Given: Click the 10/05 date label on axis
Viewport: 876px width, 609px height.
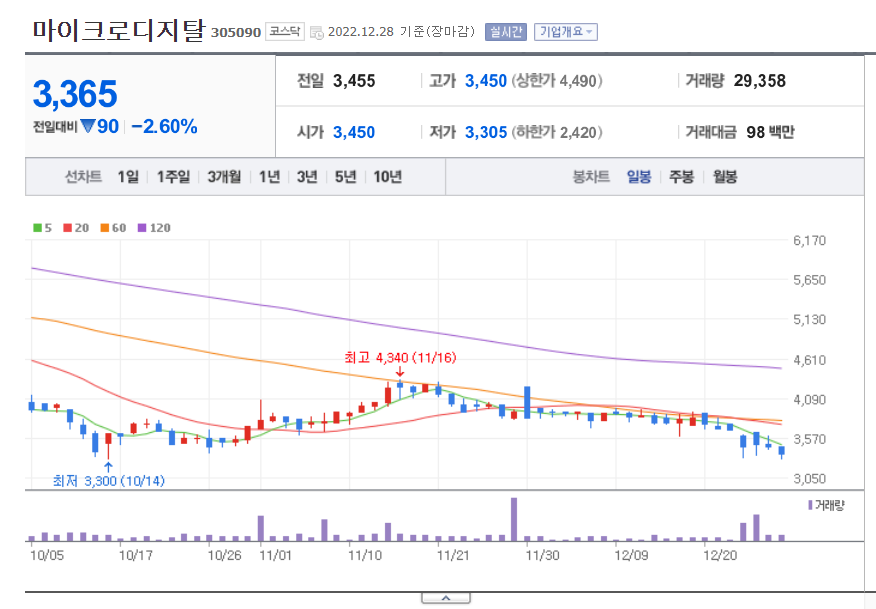Looking at the screenshot, I should point(47,555).
